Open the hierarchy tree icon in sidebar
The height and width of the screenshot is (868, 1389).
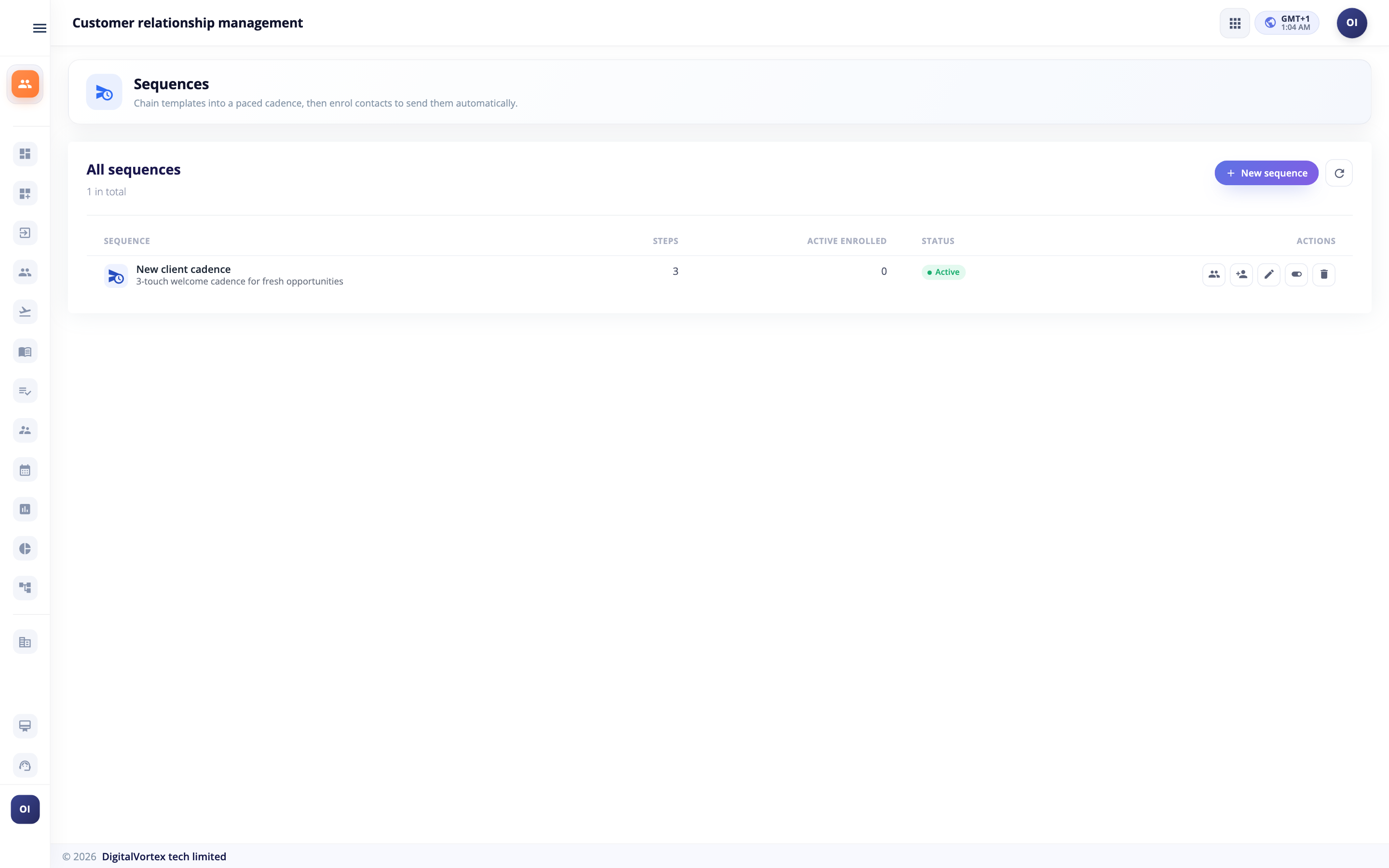pyautogui.click(x=25, y=588)
